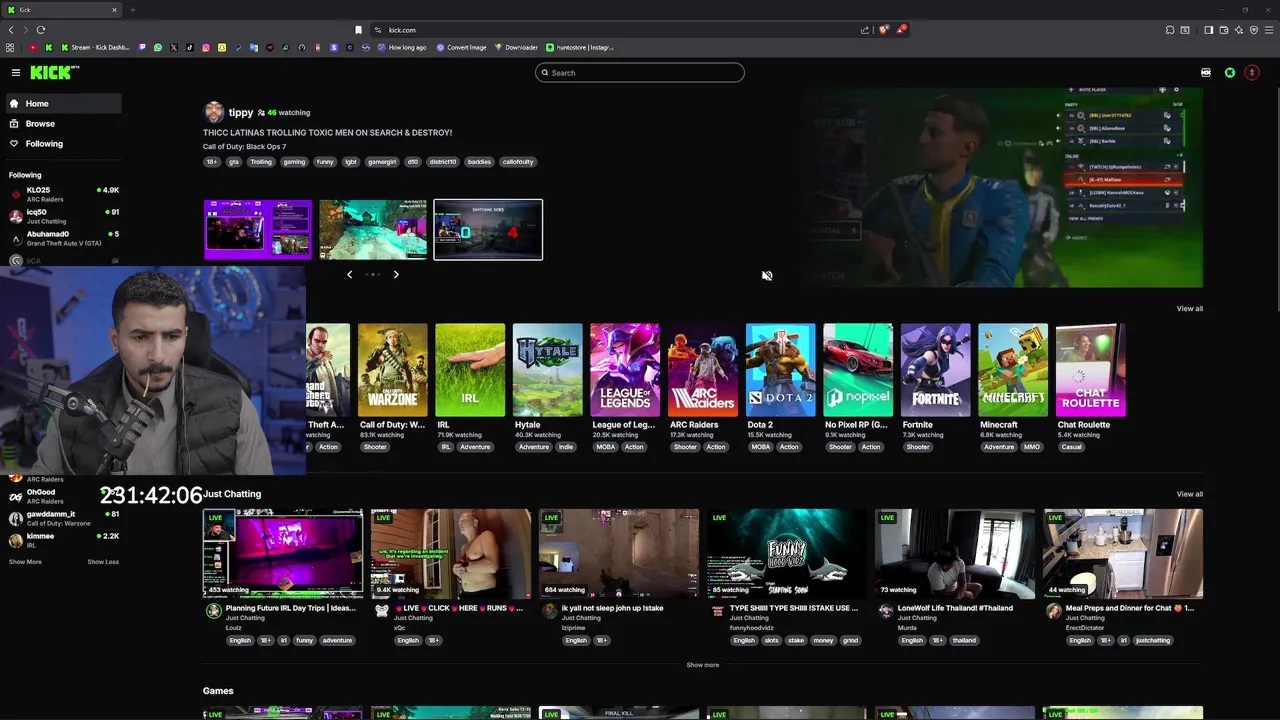The height and width of the screenshot is (720, 1280).
Task: Open the YouTube bookmark icon
Action: [x=33, y=47]
